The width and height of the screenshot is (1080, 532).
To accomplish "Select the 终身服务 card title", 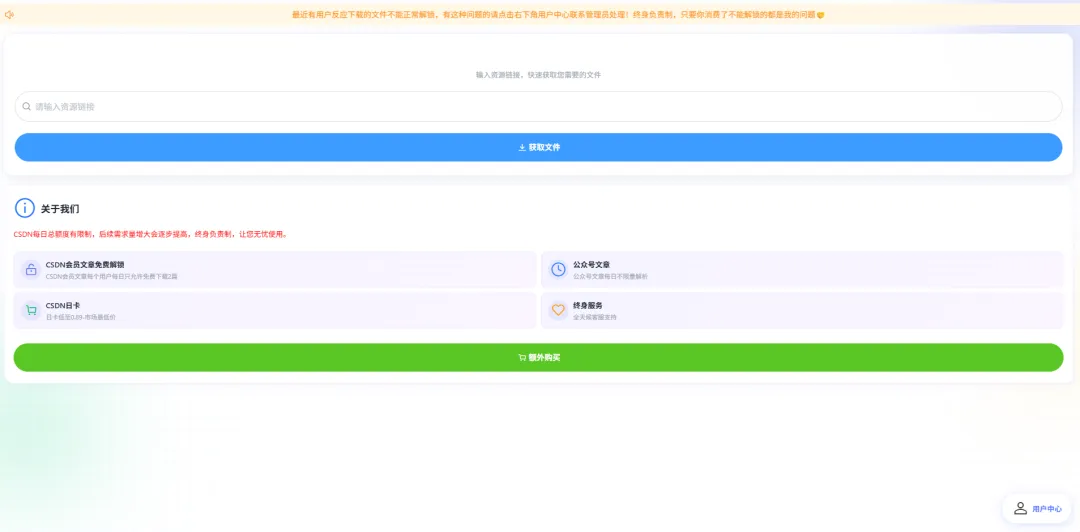I will click(588, 305).
